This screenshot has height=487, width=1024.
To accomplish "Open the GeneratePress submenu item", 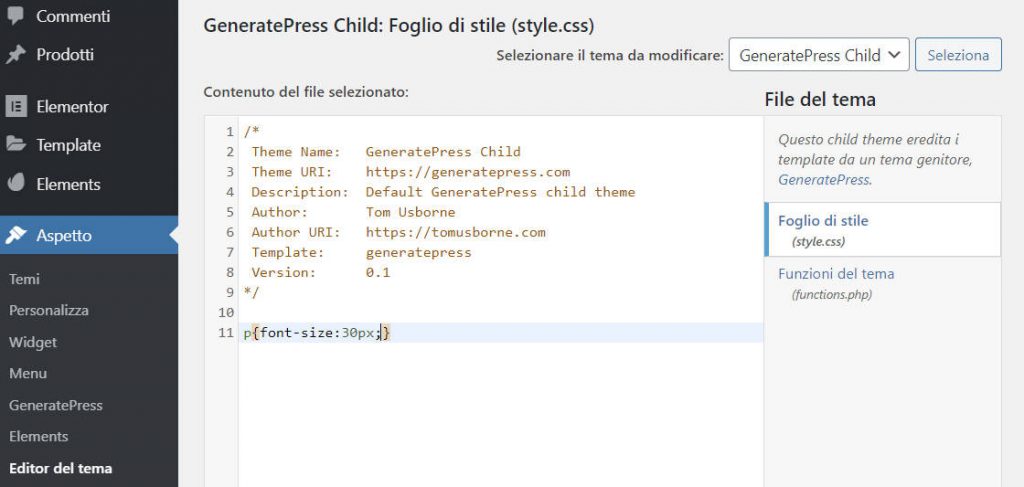I will [56, 405].
